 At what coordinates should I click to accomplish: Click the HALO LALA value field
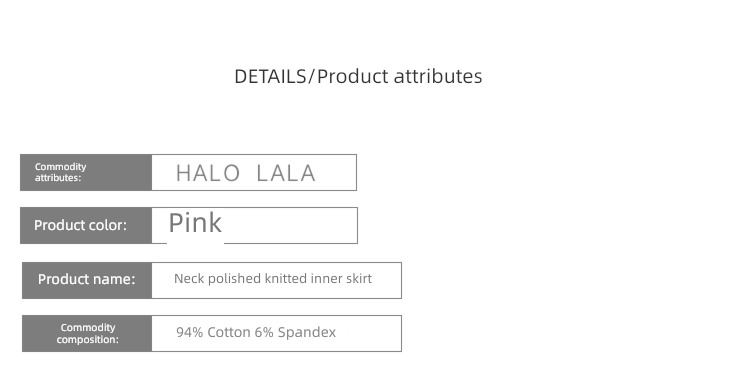(x=254, y=172)
